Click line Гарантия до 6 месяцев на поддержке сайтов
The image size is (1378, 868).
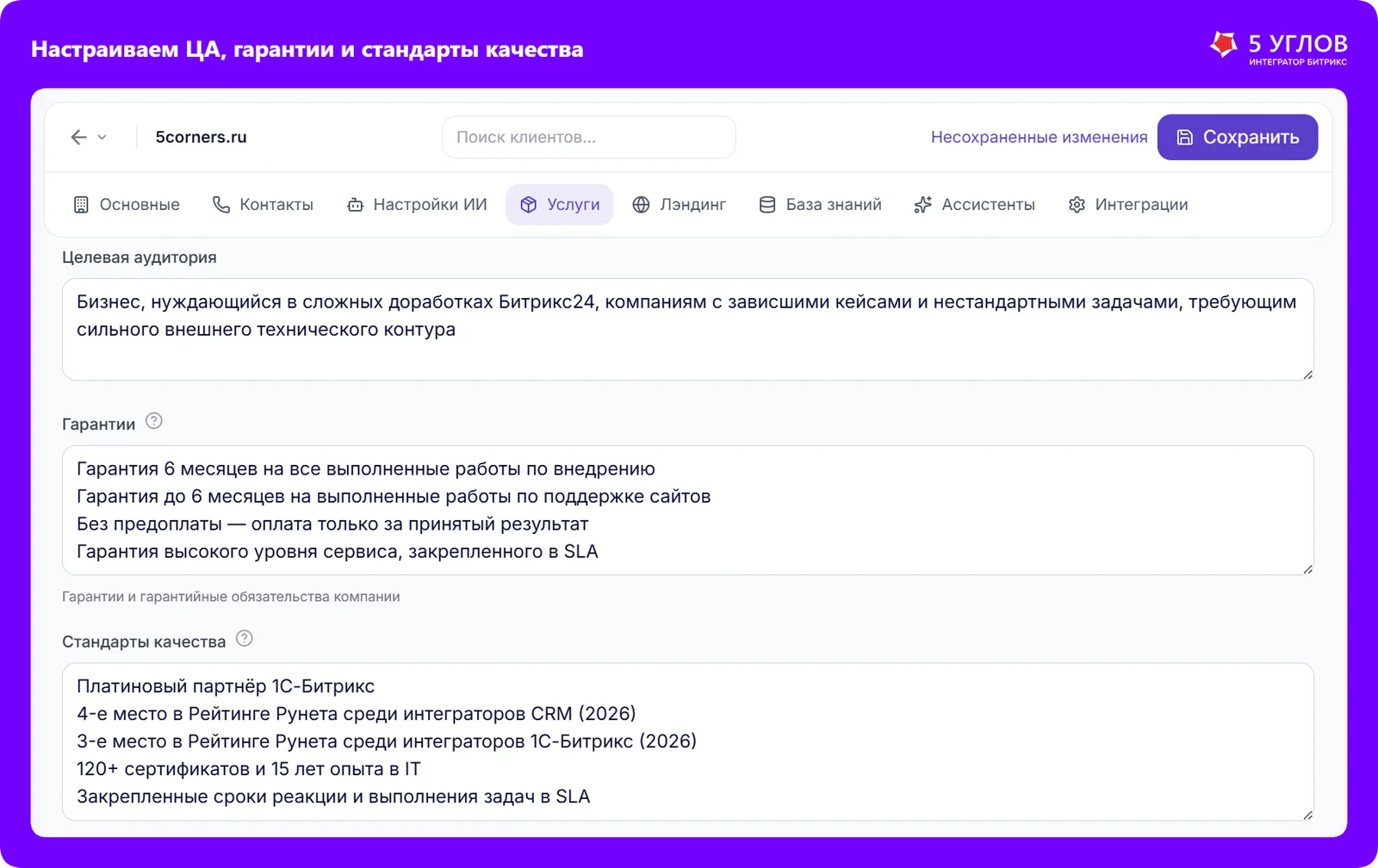[x=394, y=496]
